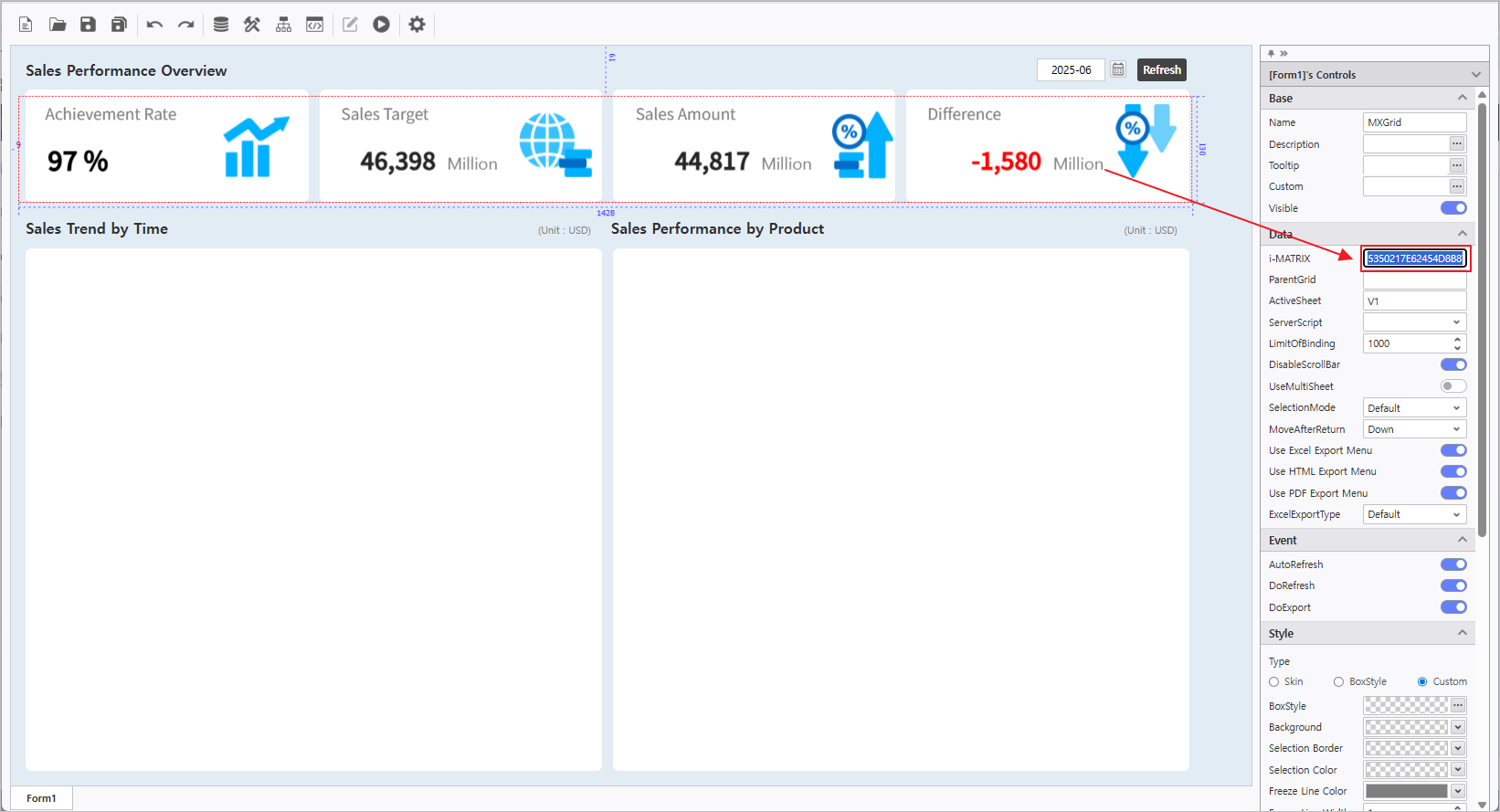Screen dimensions: 1500x812
Task: Click the new document icon in toolbar
Action: tap(26, 25)
